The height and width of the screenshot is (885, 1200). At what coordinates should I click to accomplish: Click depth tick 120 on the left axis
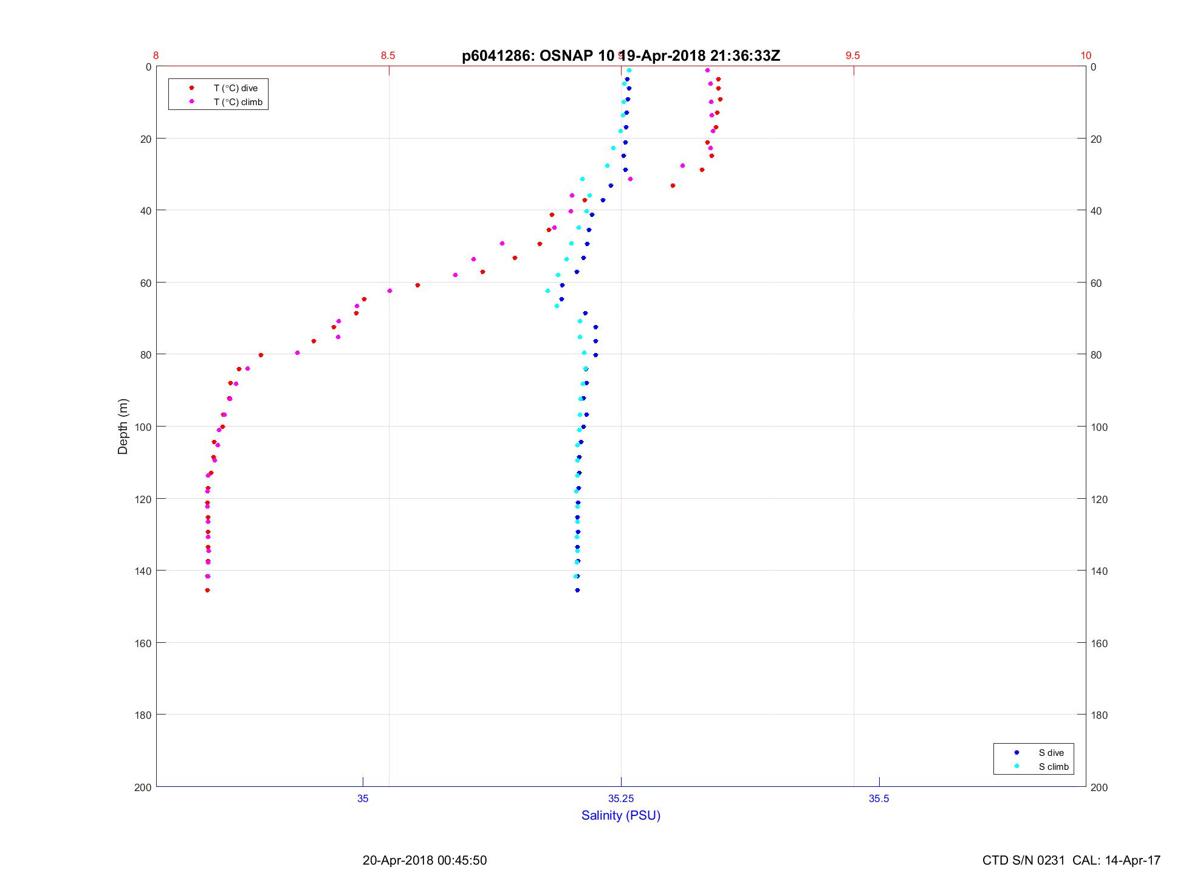(142, 499)
